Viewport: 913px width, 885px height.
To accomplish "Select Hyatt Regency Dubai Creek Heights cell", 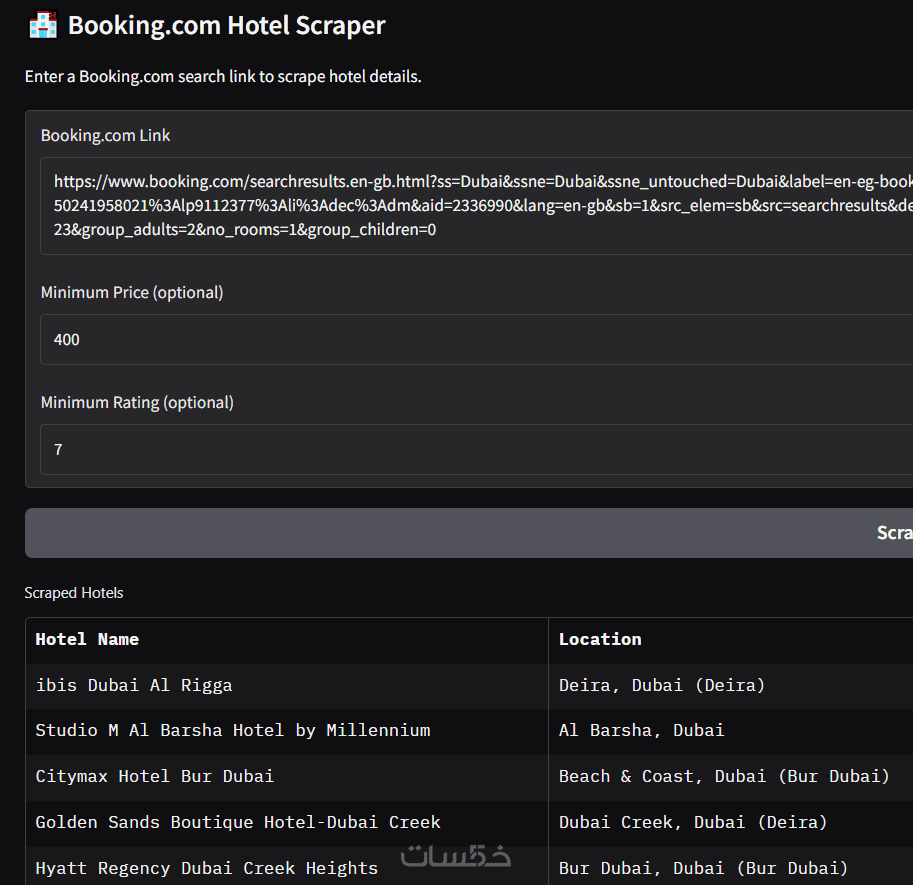I will (207, 868).
